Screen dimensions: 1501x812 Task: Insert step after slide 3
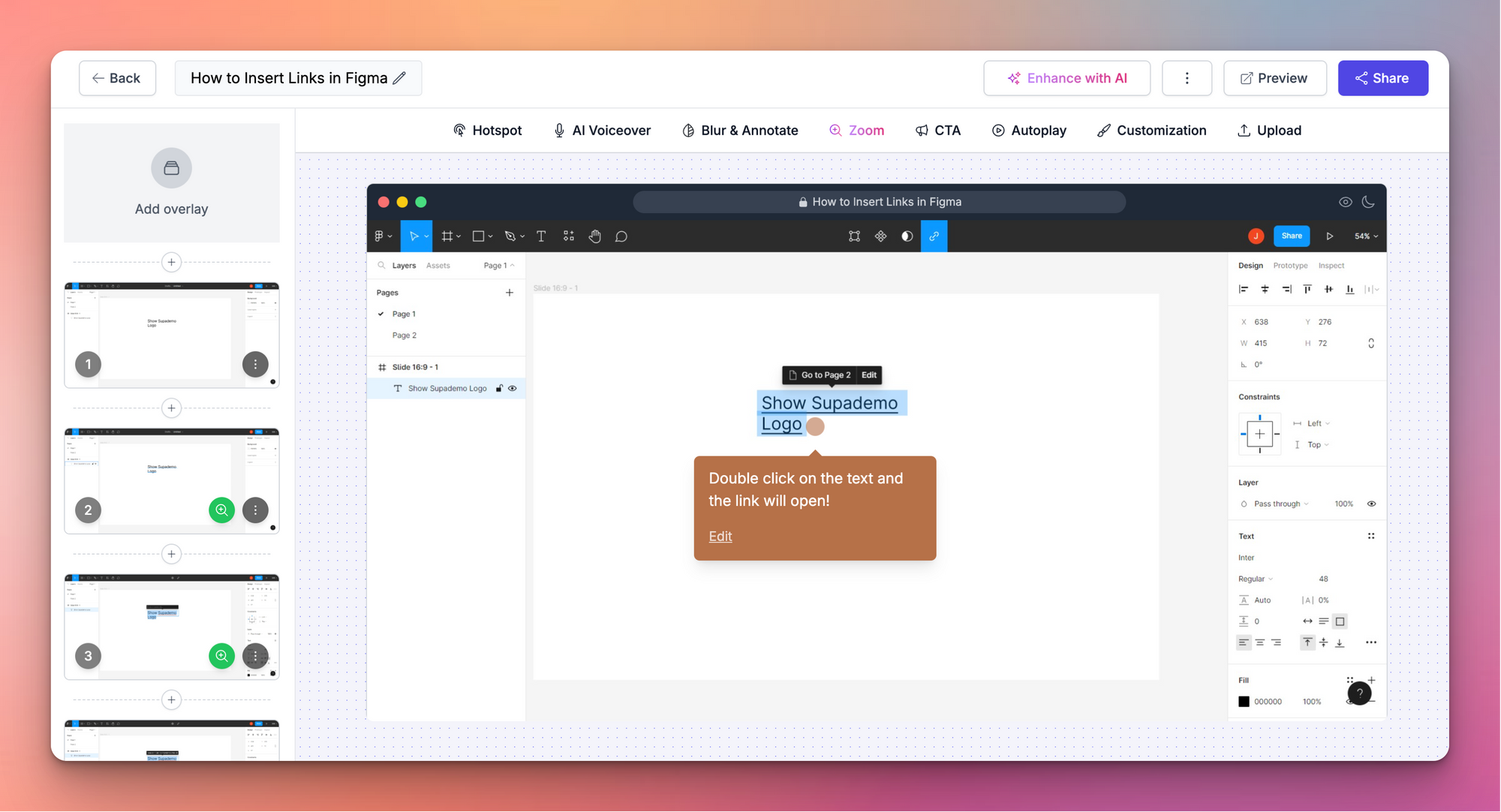171,700
